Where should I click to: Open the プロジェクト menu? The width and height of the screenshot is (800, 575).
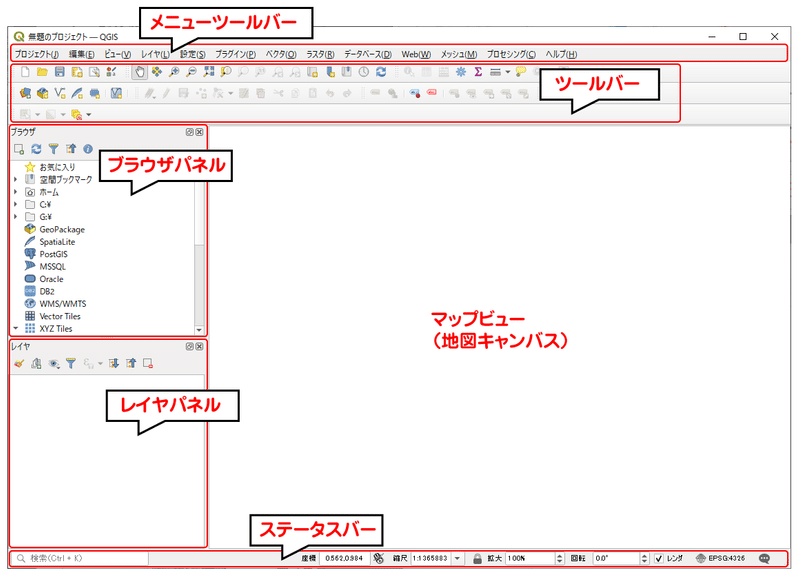(36, 54)
